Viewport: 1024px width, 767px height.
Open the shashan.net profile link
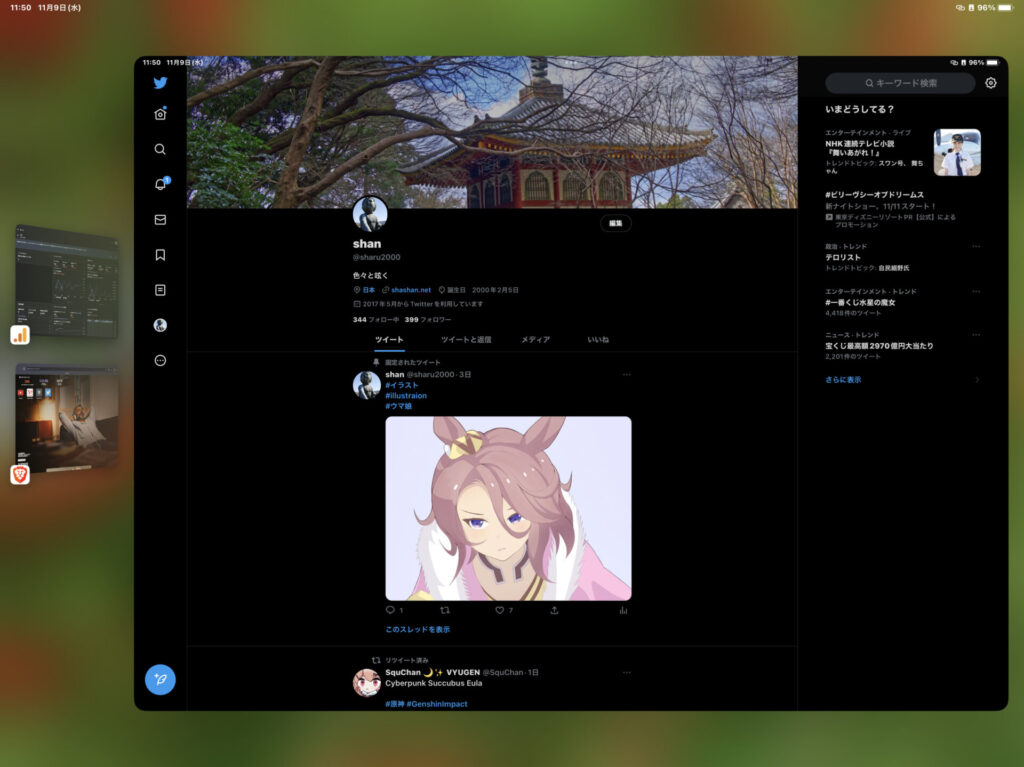pyautogui.click(x=410, y=290)
